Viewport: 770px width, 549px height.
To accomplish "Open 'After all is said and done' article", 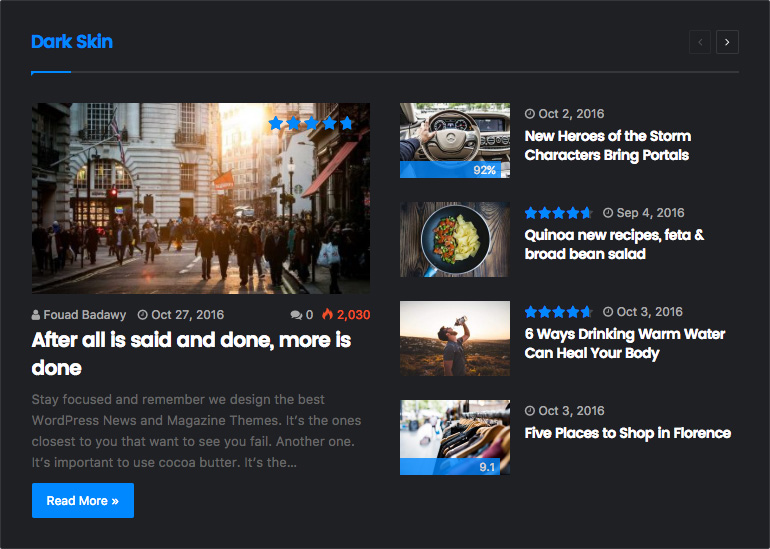I will pos(192,354).
